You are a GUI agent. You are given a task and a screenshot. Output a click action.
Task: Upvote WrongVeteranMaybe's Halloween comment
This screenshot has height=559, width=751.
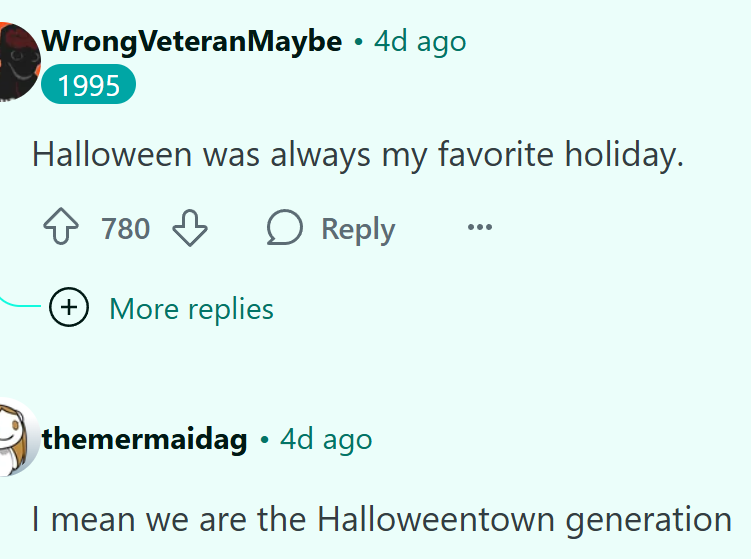[61, 227]
